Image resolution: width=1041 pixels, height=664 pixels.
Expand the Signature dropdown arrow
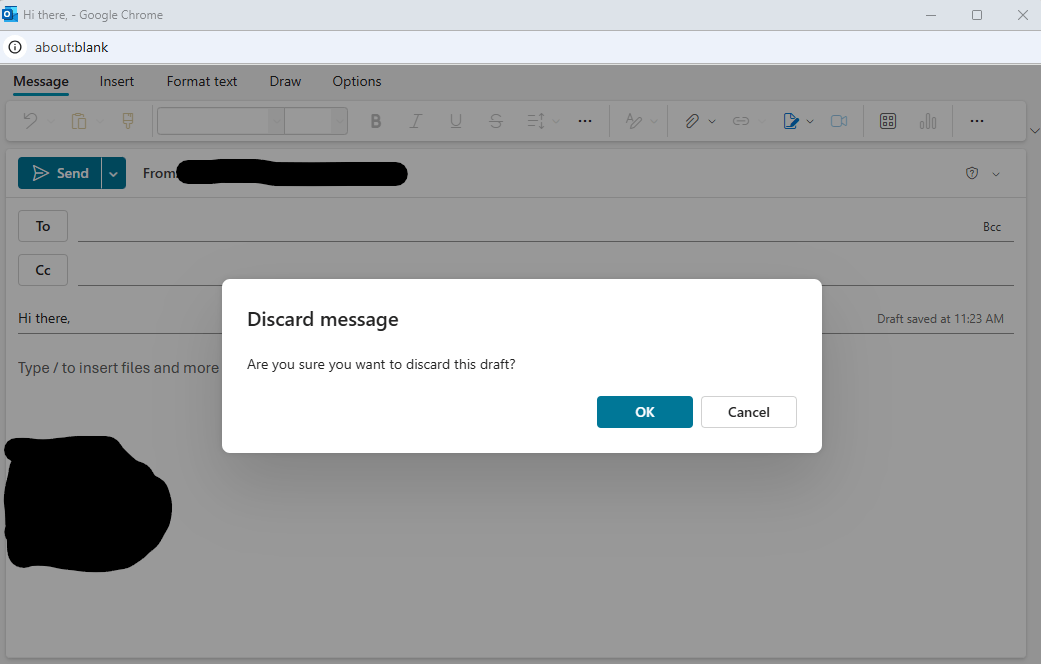point(810,121)
